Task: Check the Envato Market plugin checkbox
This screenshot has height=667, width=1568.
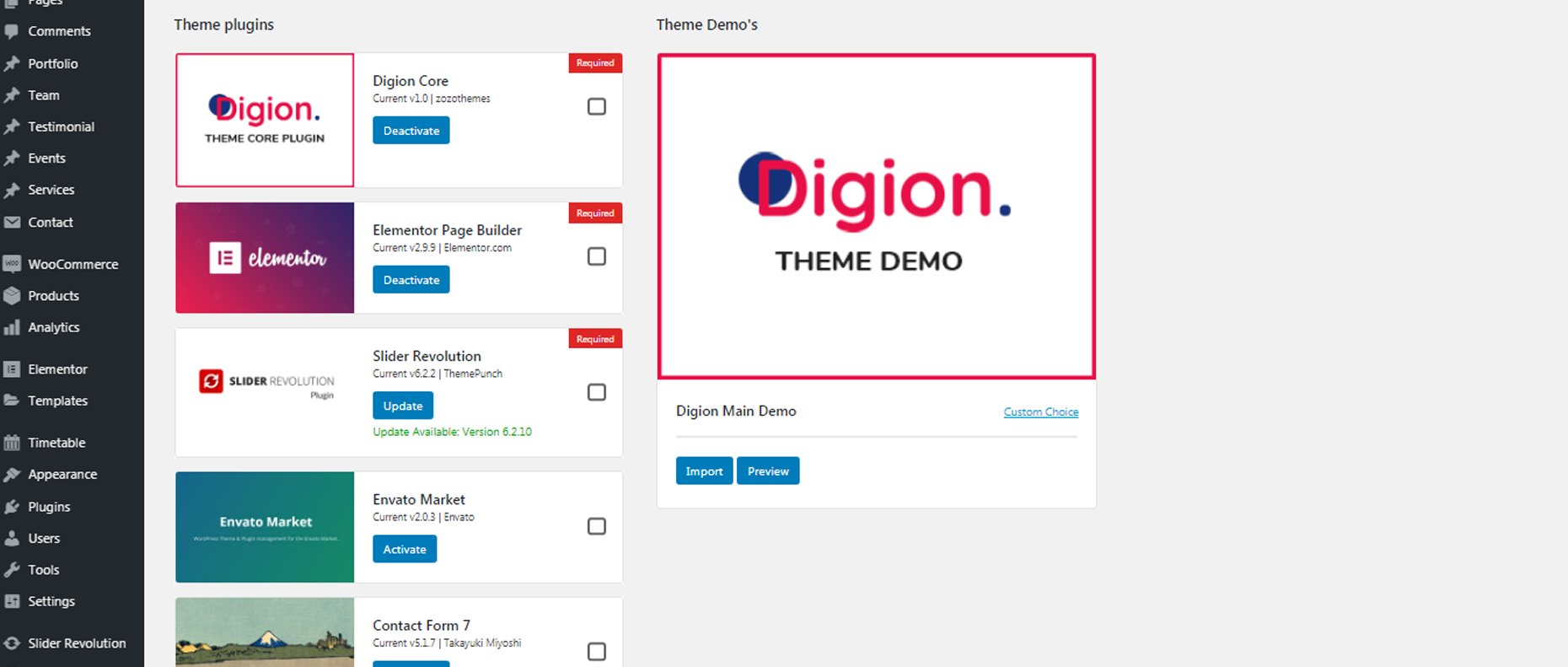Action: coord(596,526)
